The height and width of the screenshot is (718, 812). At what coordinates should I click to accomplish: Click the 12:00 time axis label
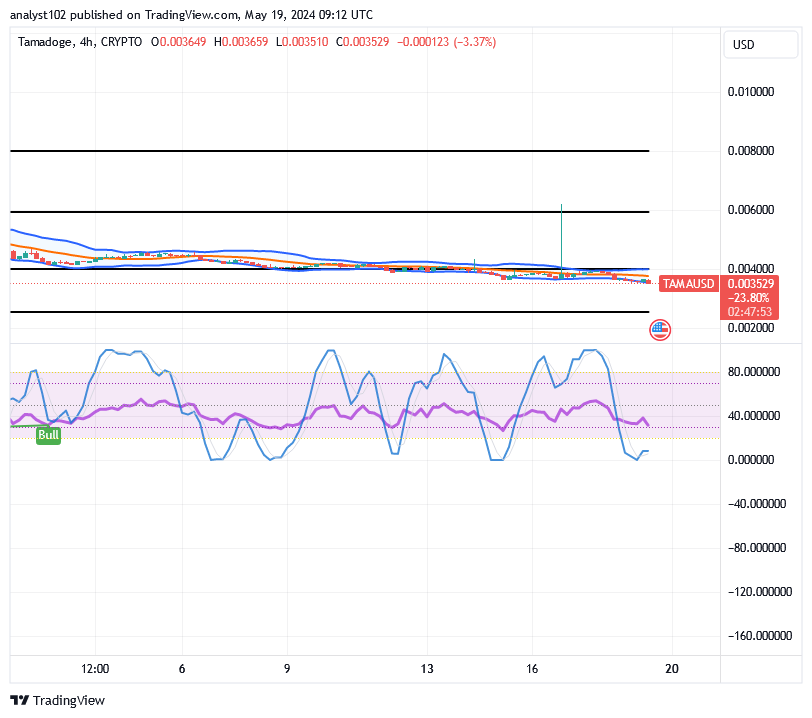tap(95, 669)
